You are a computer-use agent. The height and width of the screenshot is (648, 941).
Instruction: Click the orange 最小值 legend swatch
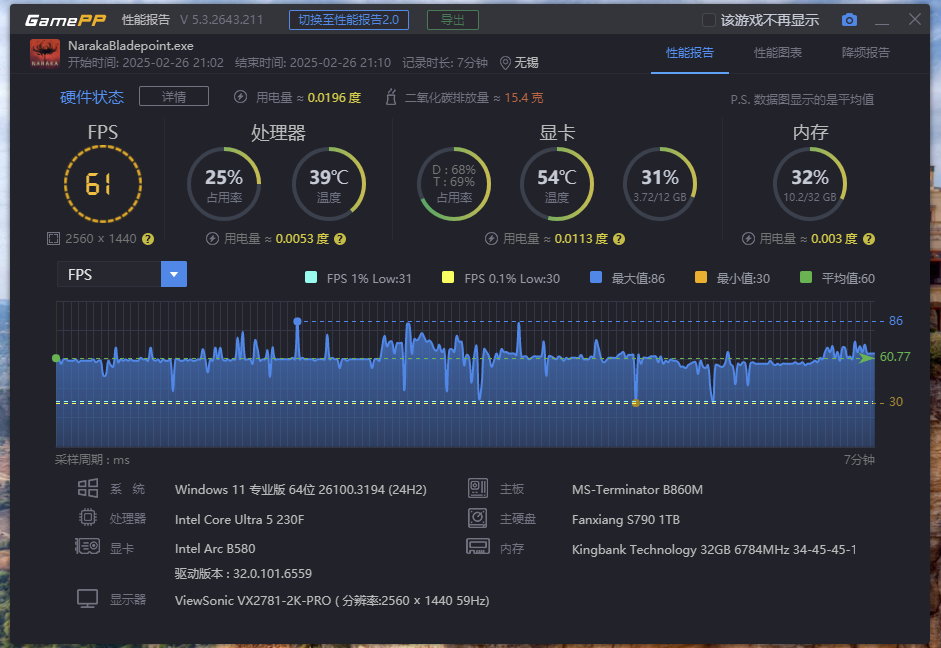(x=700, y=277)
